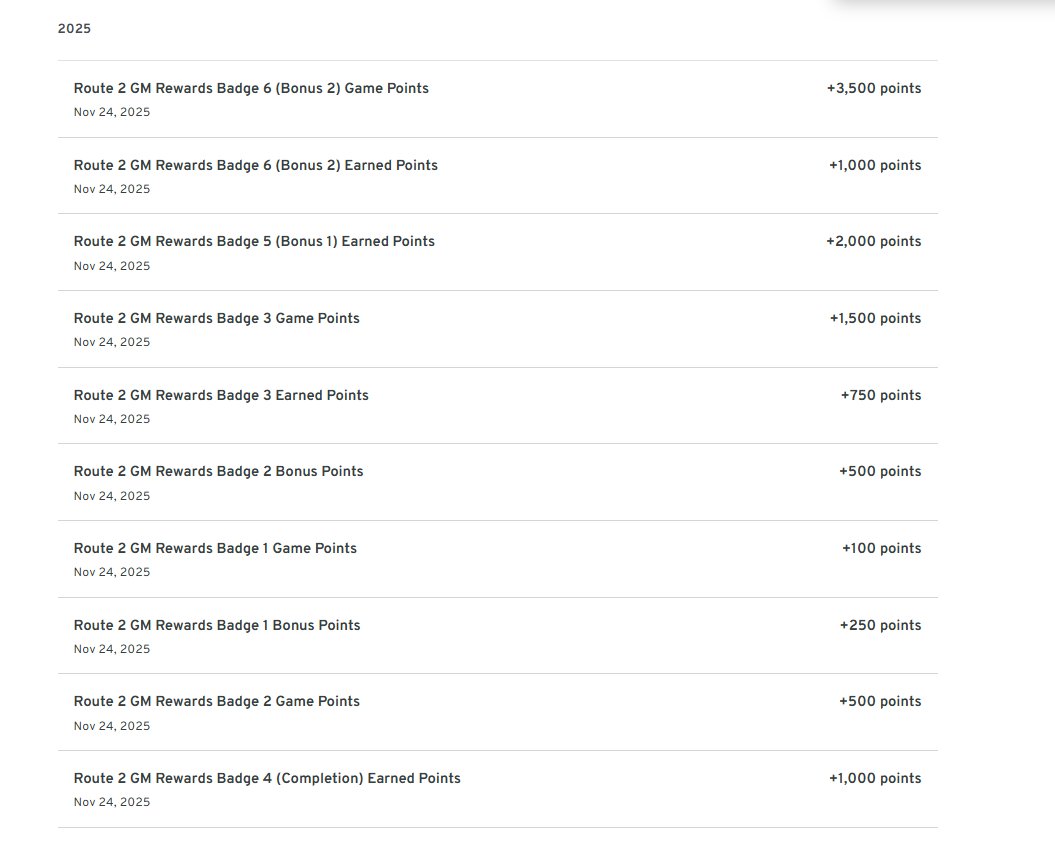The width and height of the screenshot is (1055, 854).
Task: Select 'Badge 1 Game Points' title
Action: [215, 548]
